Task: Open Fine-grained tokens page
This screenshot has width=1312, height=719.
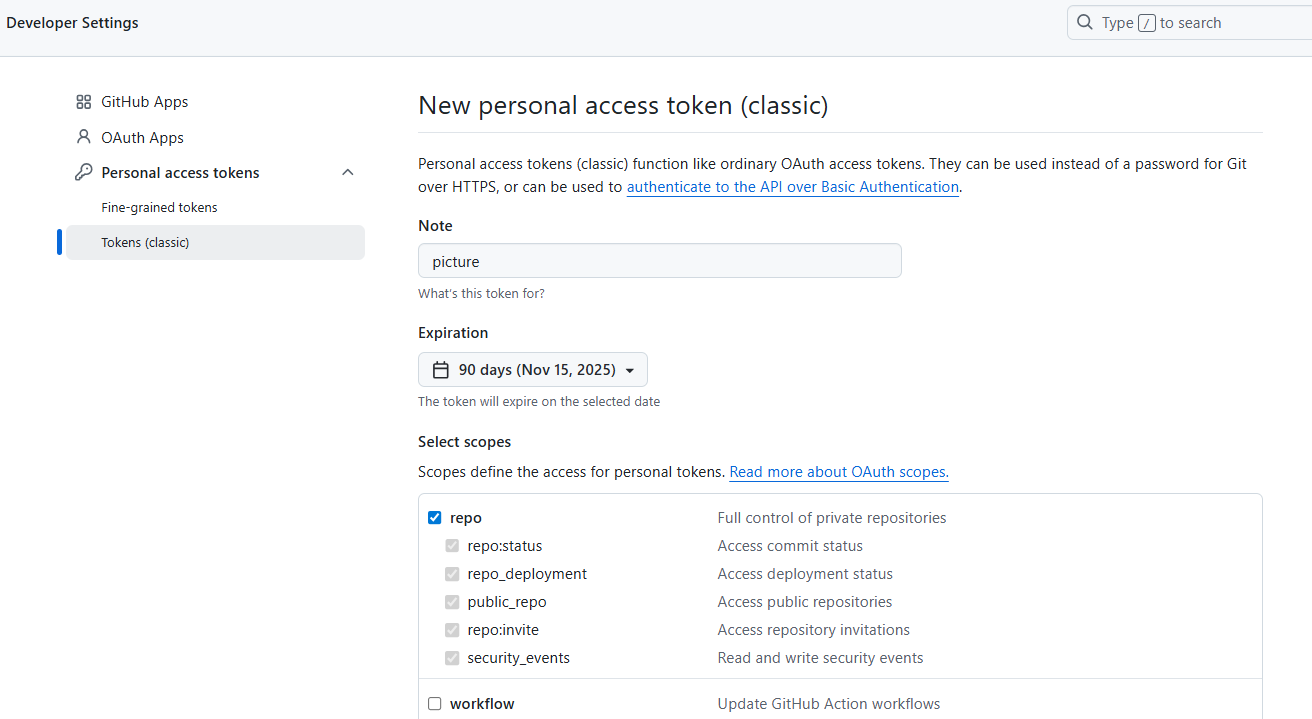Action: click(159, 208)
